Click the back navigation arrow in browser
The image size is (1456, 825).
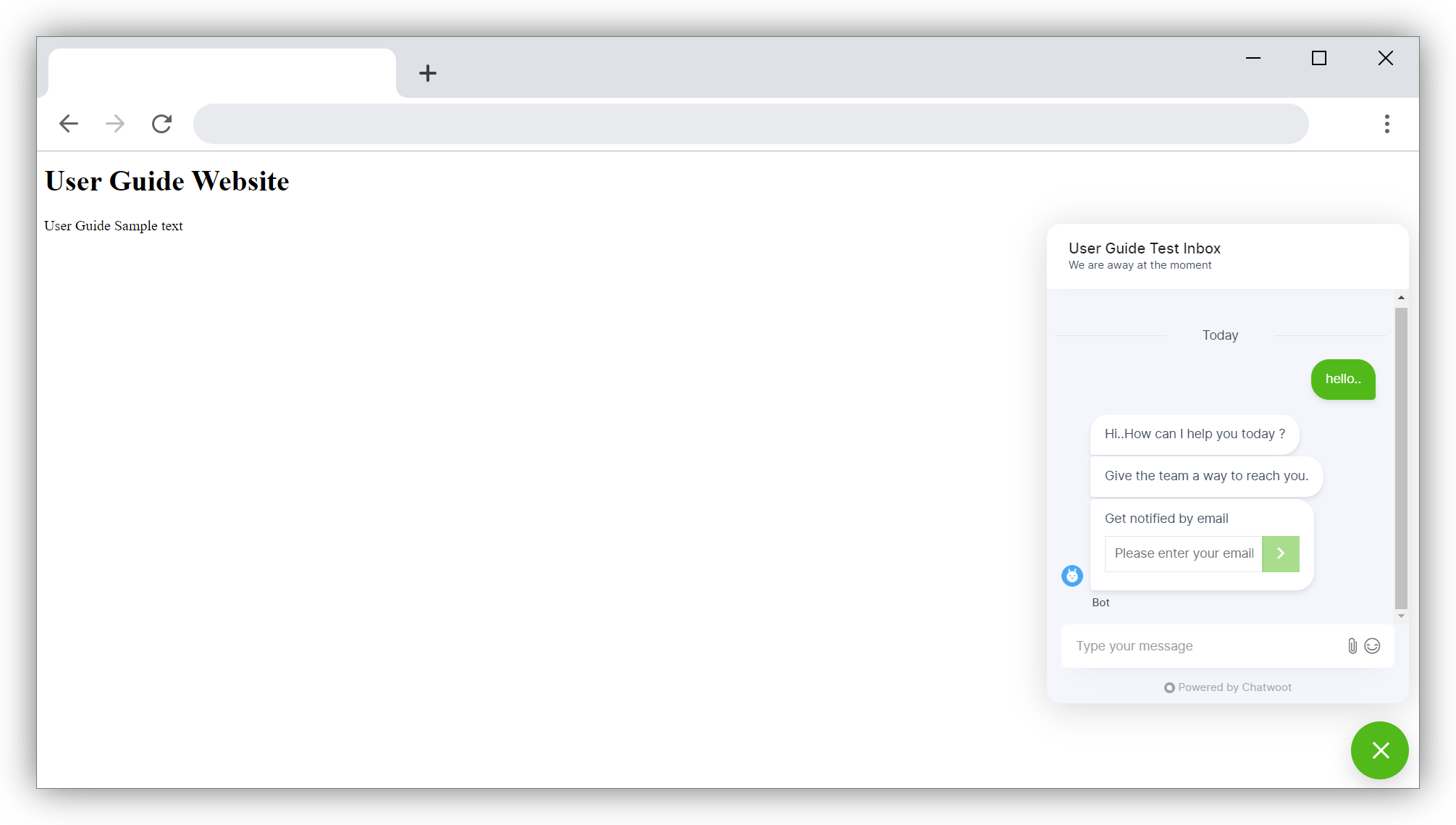(x=69, y=123)
